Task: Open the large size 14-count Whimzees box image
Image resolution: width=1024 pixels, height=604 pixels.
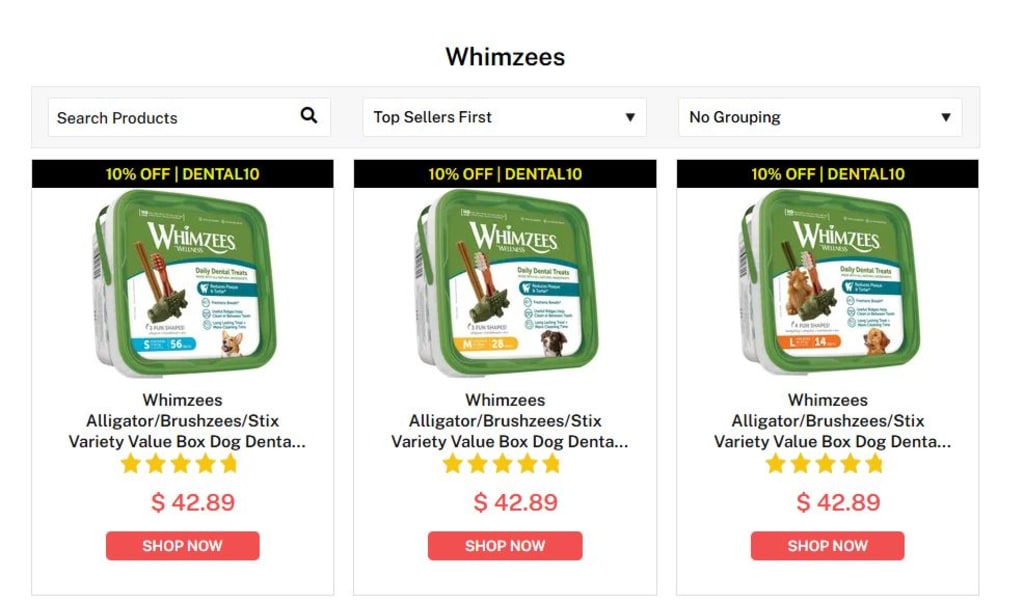Action: click(829, 283)
